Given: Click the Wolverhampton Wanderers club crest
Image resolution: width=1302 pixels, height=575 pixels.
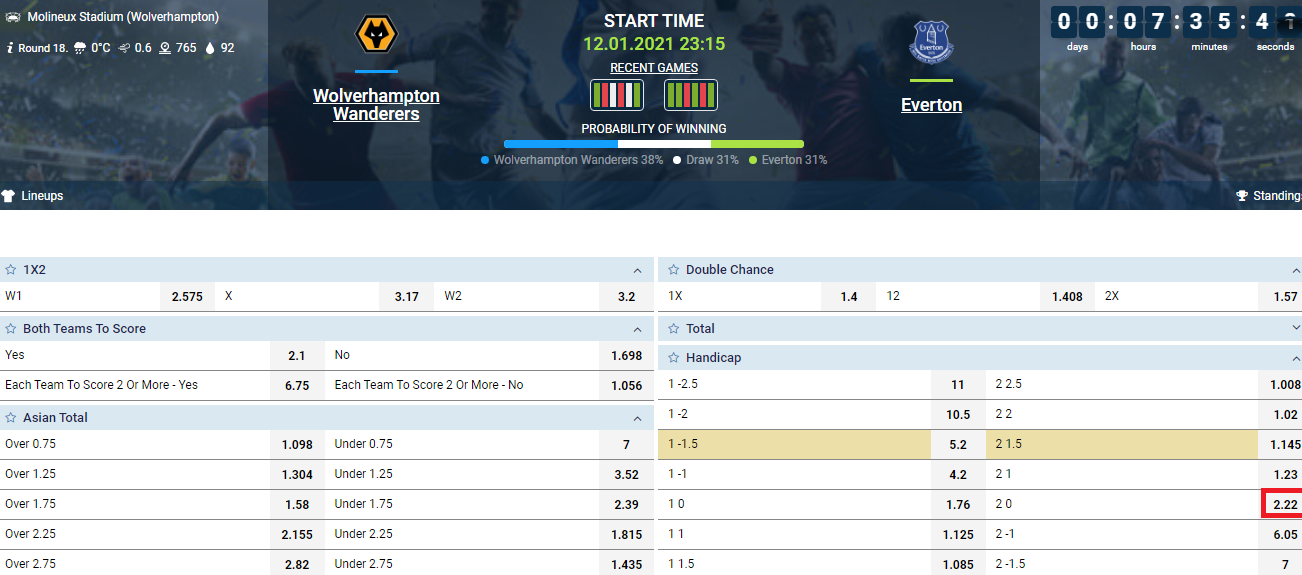Looking at the screenshot, I should pyautogui.click(x=377, y=35).
